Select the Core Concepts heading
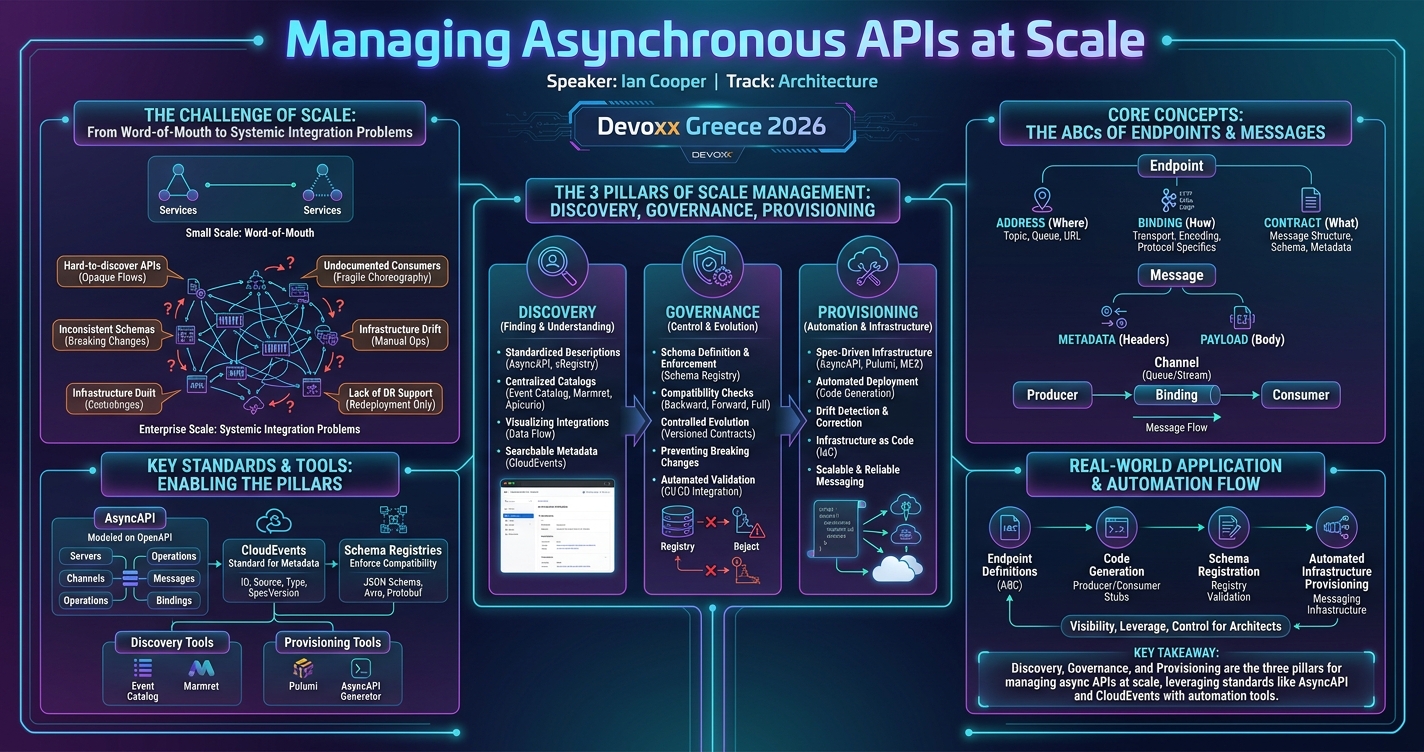The image size is (1424, 752). pos(1175,124)
